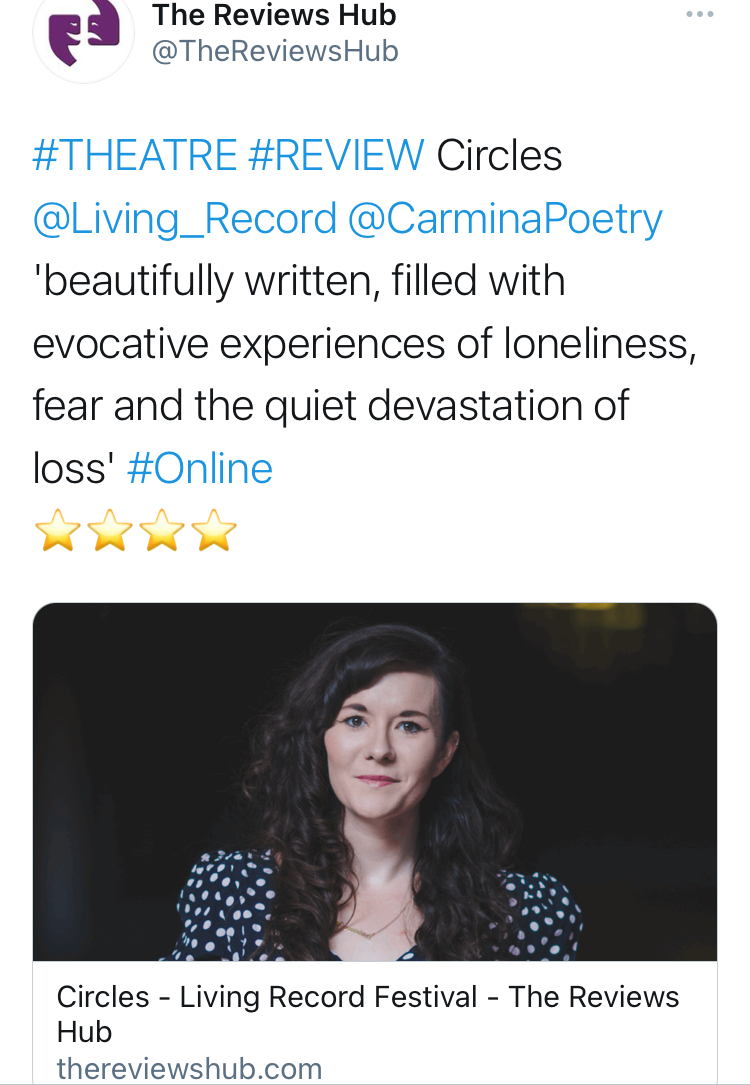Click the fourth star emoji

click(x=213, y=531)
